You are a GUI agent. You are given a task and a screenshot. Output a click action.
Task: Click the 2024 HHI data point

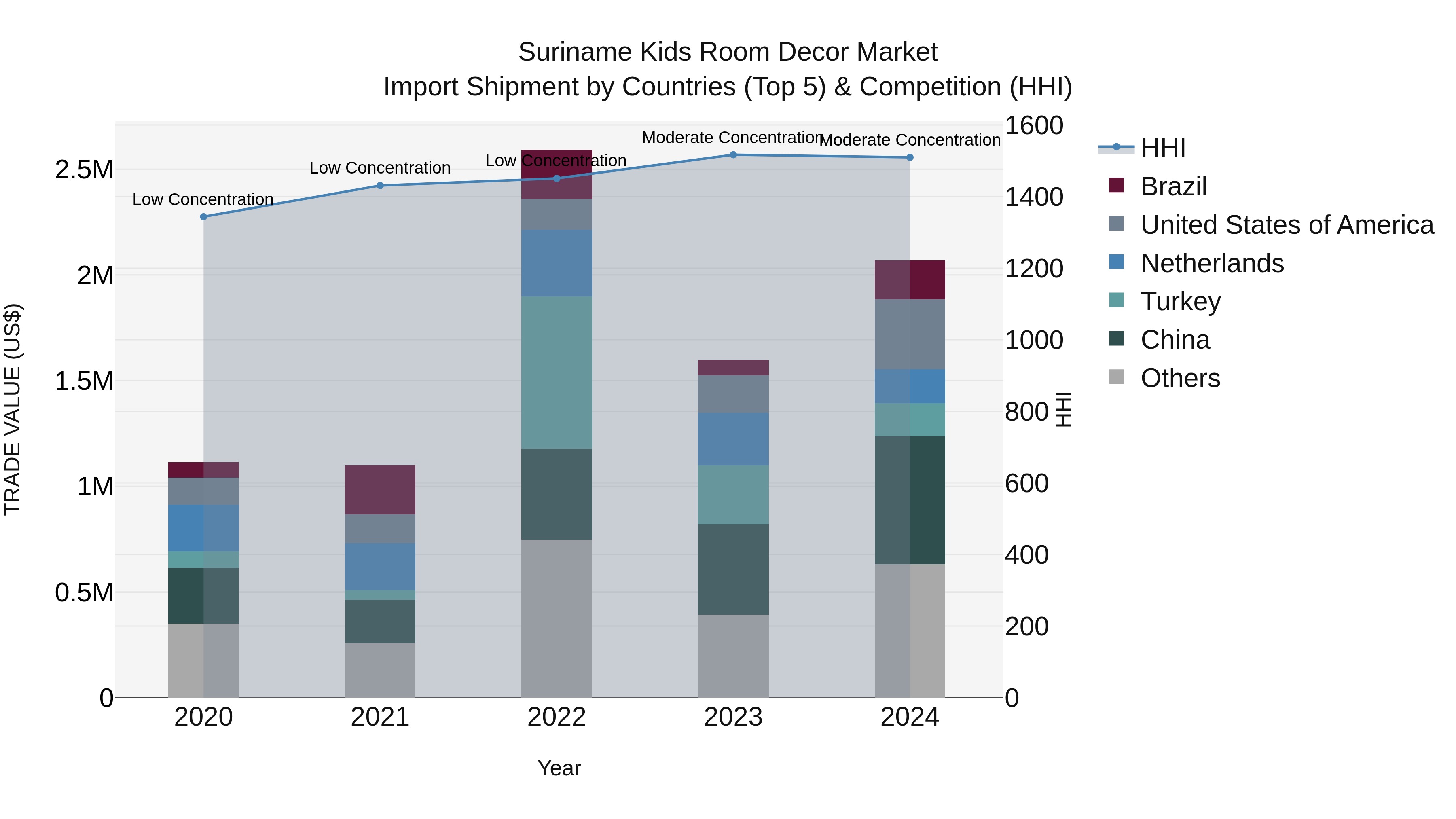(x=910, y=158)
